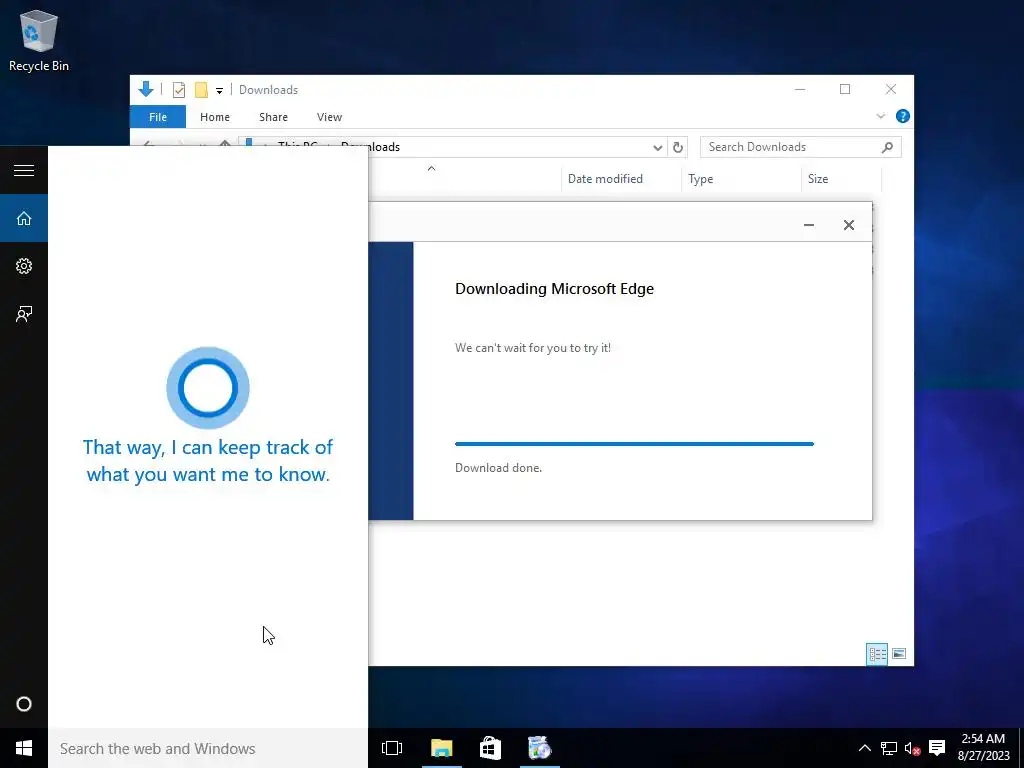Click the taskbar clock showing 2:54 AM
This screenshot has width=1024, height=768.
tap(984, 747)
